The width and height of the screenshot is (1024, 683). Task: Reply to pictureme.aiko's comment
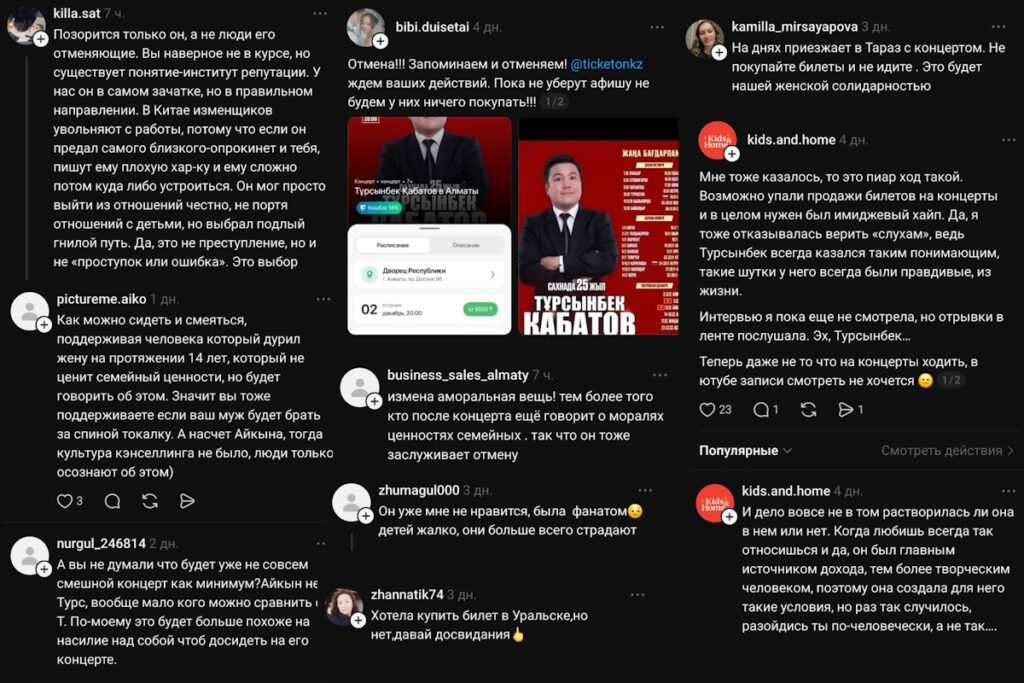112,501
